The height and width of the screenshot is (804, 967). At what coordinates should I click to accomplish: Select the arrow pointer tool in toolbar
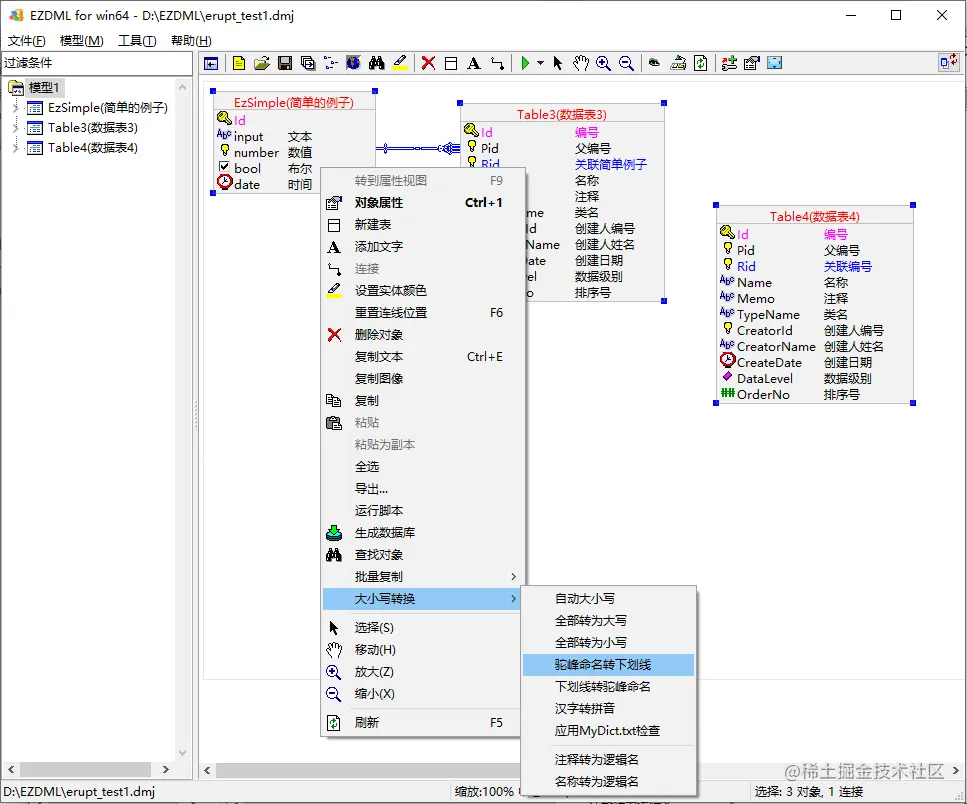click(558, 63)
